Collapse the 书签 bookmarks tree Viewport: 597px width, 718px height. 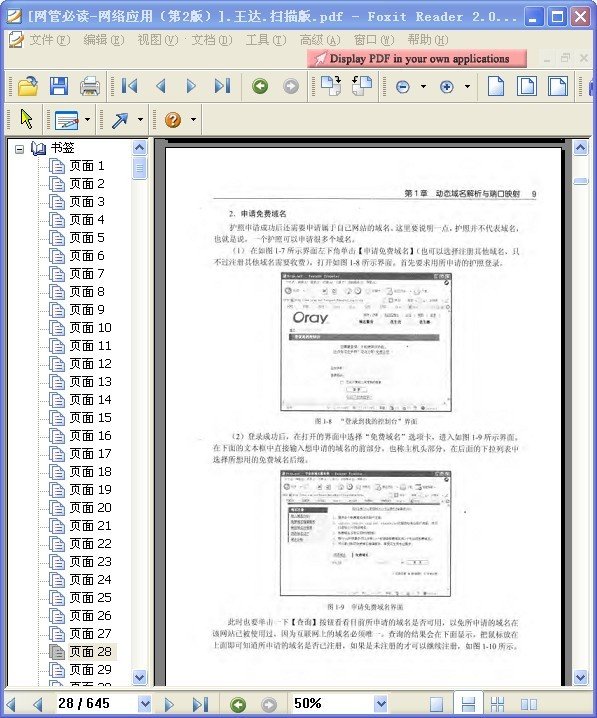(x=19, y=149)
